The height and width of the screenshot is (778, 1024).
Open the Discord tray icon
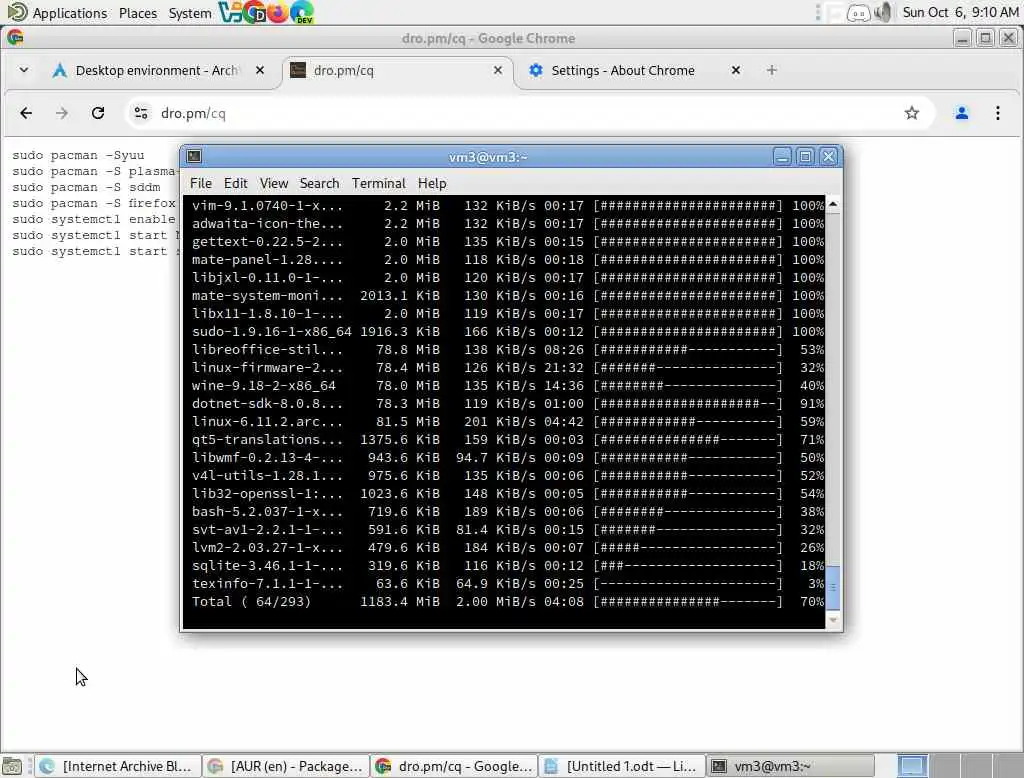pos(858,12)
